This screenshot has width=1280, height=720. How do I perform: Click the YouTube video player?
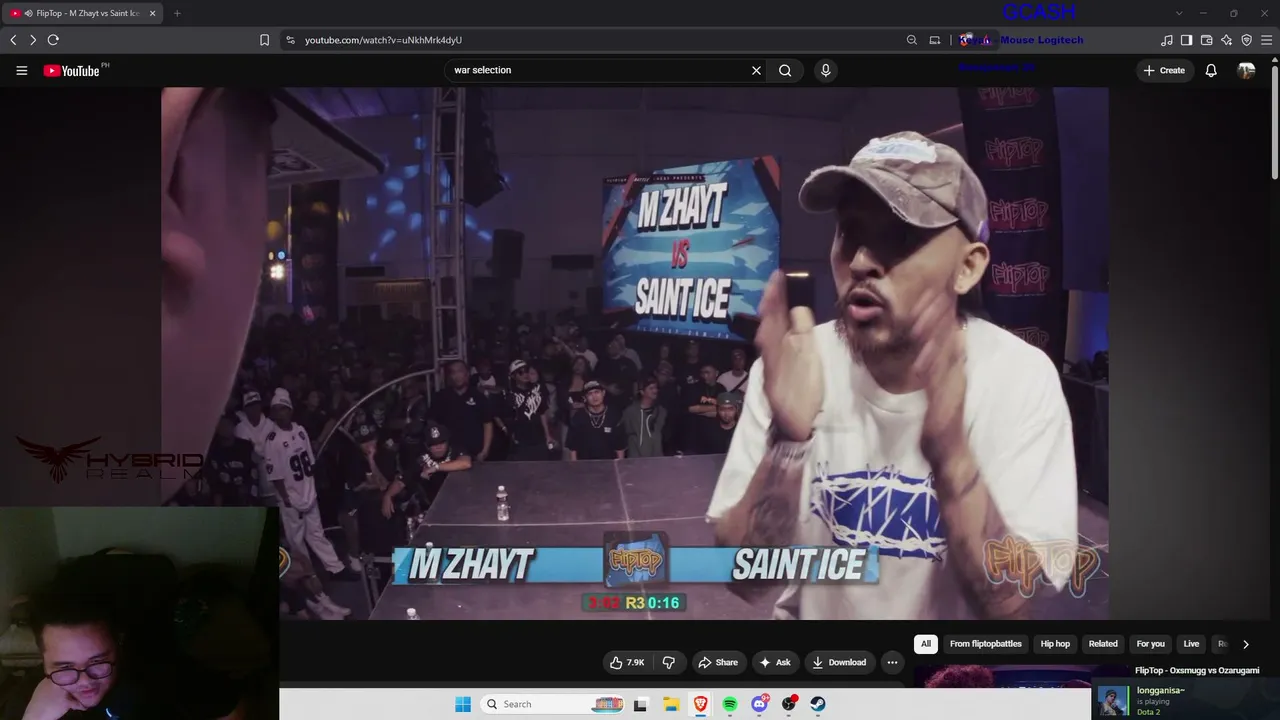(634, 353)
